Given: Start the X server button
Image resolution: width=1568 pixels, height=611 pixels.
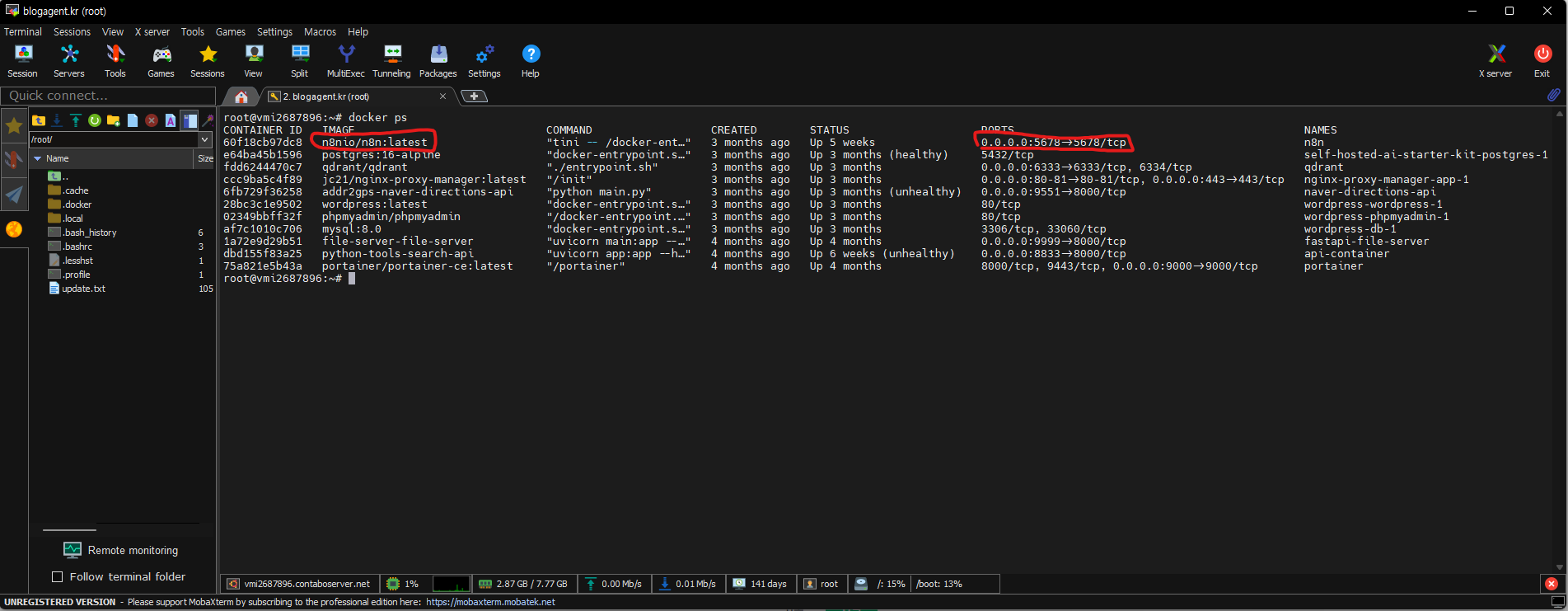Looking at the screenshot, I should coord(1495,61).
